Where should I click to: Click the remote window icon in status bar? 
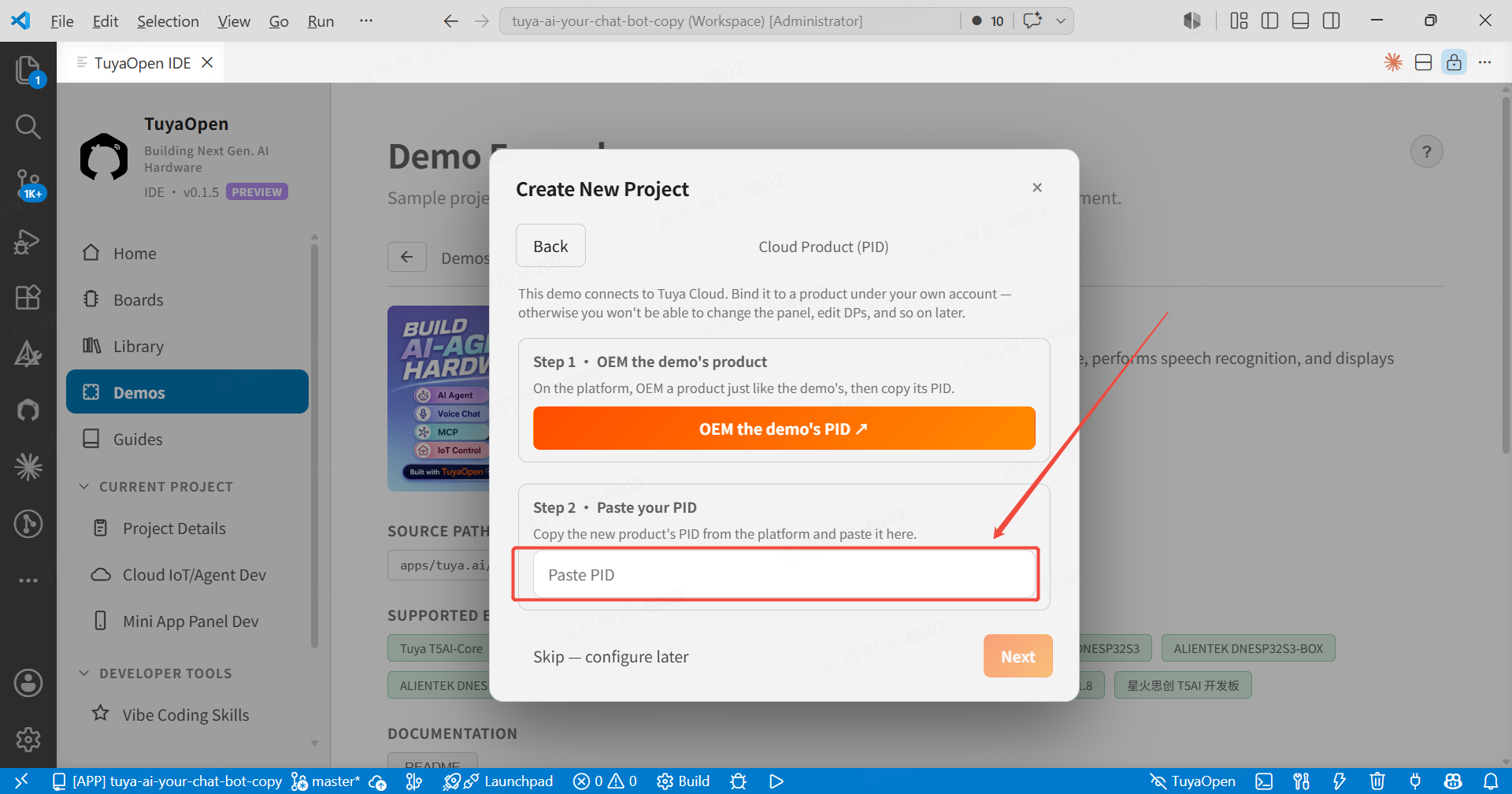[22, 781]
